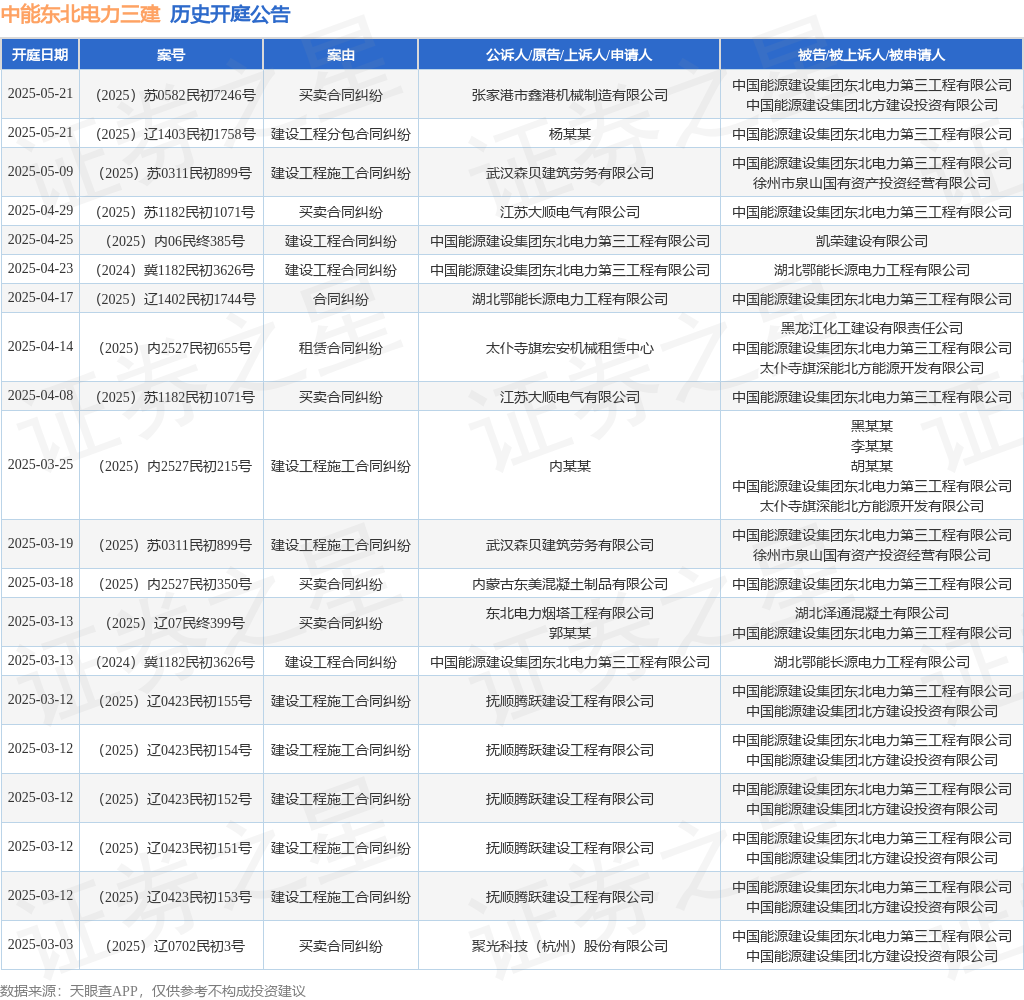This screenshot has height=1000, width=1024.
Task: Select plaintiff 杨某某
Action: click(x=569, y=135)
